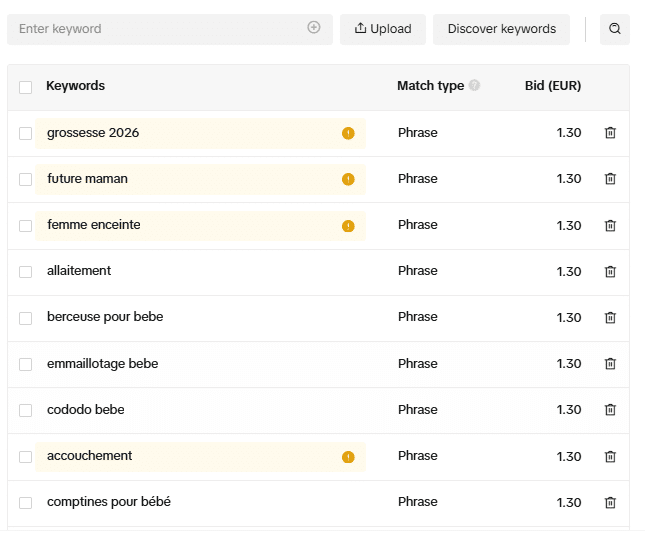Open Phrase match selector for 'accouchement'

(x=417, y=456)
